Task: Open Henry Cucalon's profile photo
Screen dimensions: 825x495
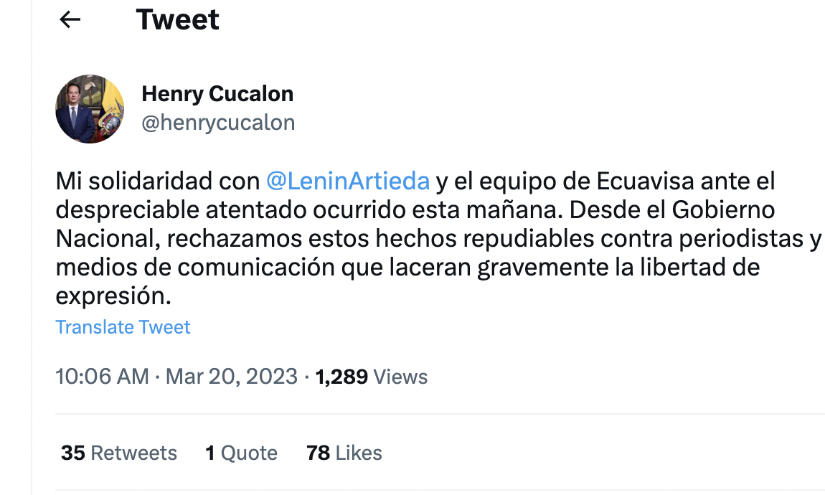Action: [x=90, y=109]
